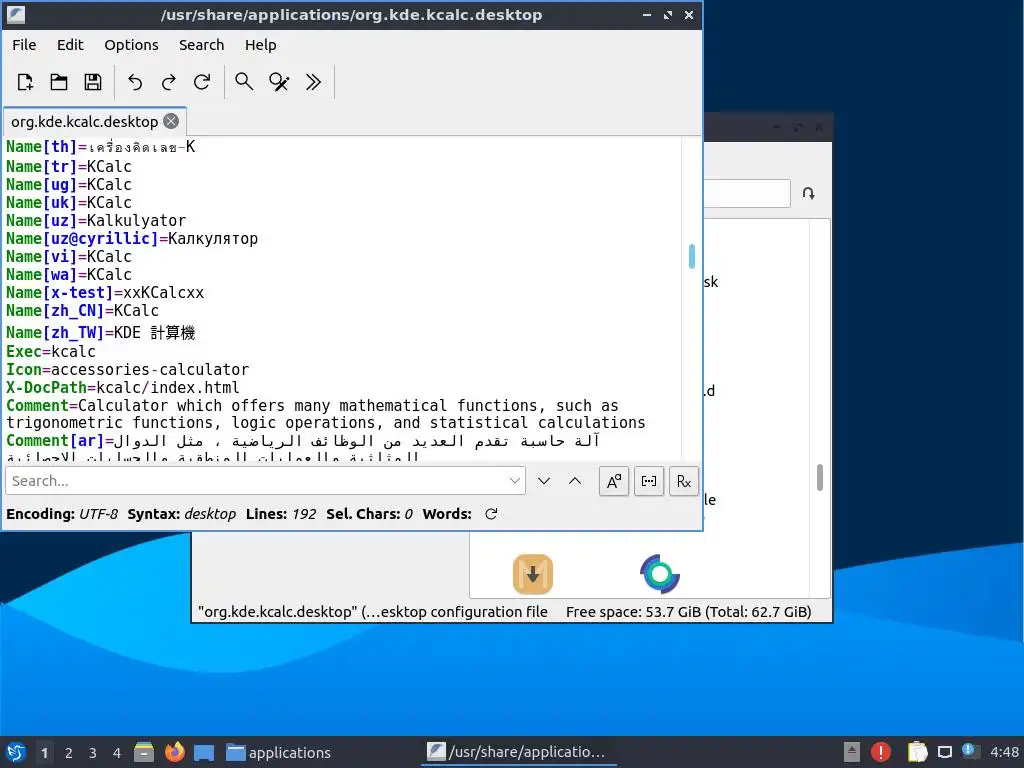Viewport: 1024px width, 768px height.
Task: Switch to virtual desktop 1
Action: 44,753
